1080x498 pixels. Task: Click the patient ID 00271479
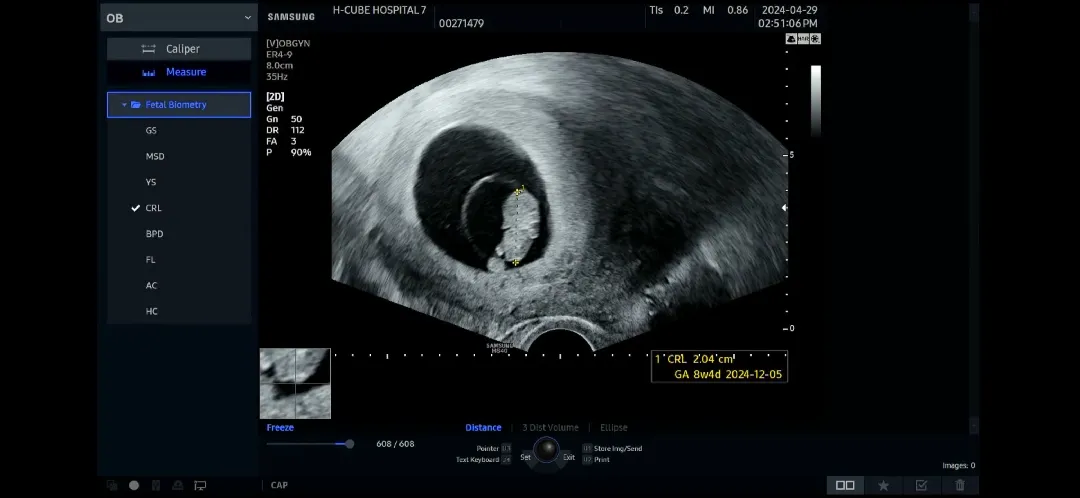click(x=461, y=23)
